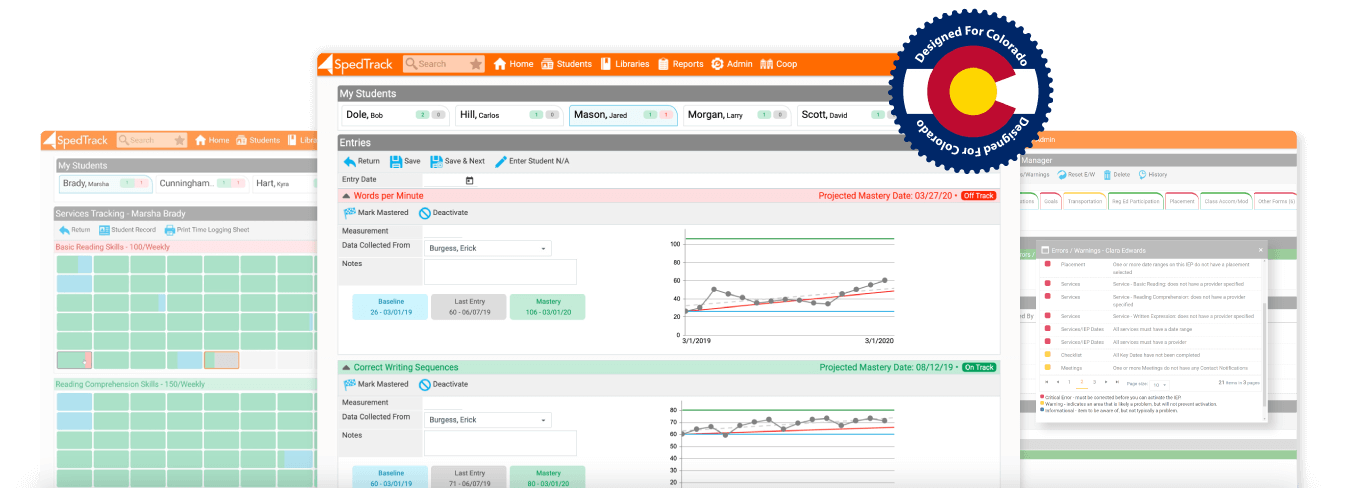
Task: Switch to Class Accom/Mod tab
Action: [1226, 201]
